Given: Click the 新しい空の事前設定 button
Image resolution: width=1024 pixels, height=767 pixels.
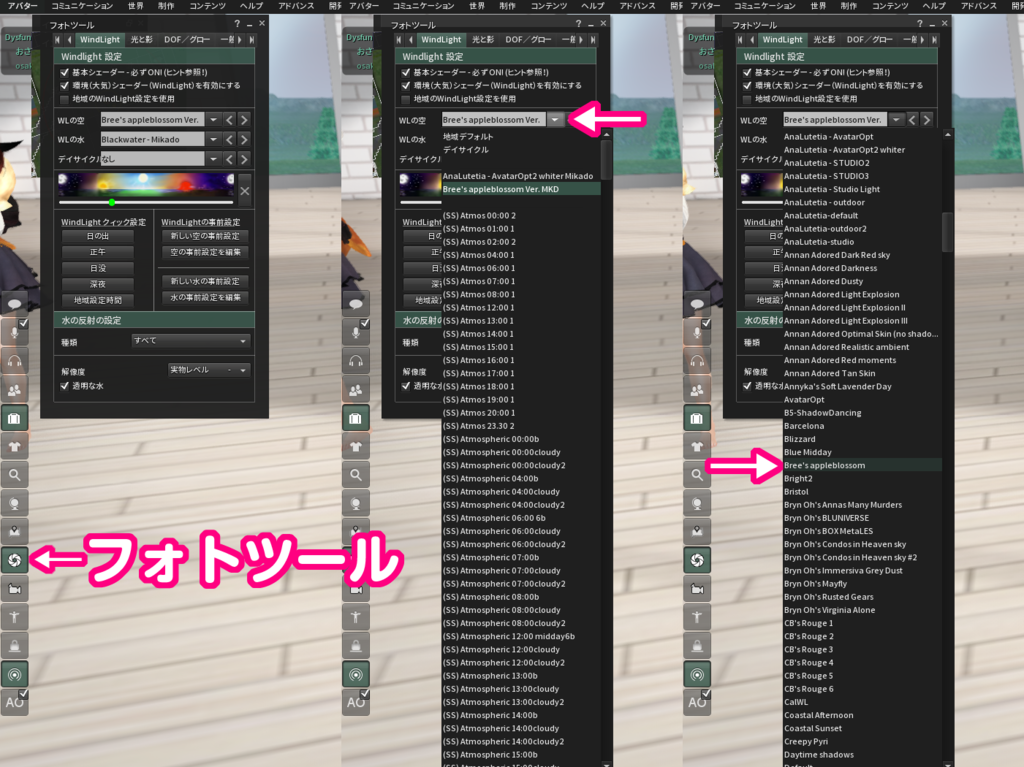Looking at the screenshot, I should 203,237.
